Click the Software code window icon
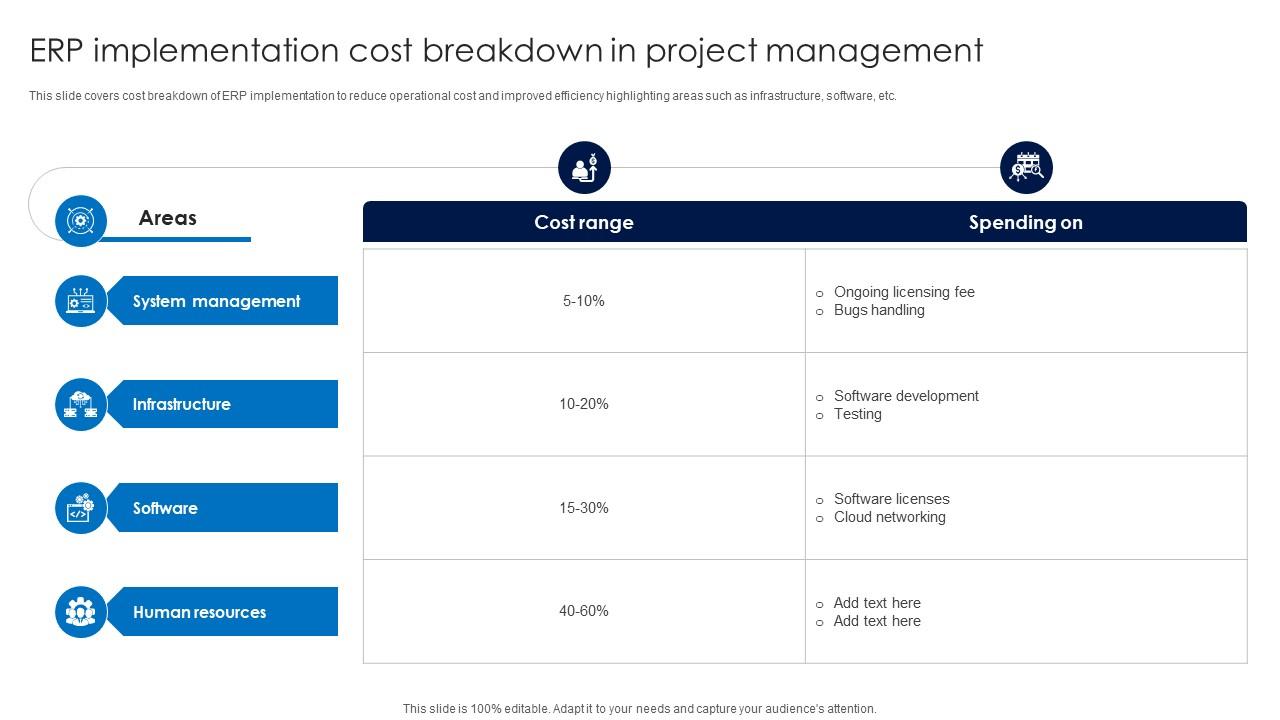Screen dimensions: 1280x720 (x=80, y=508)
